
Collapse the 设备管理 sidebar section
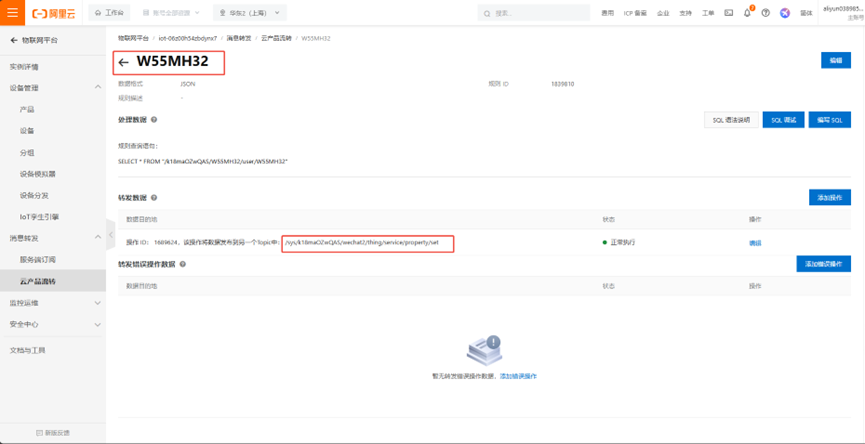click(97, 88)
